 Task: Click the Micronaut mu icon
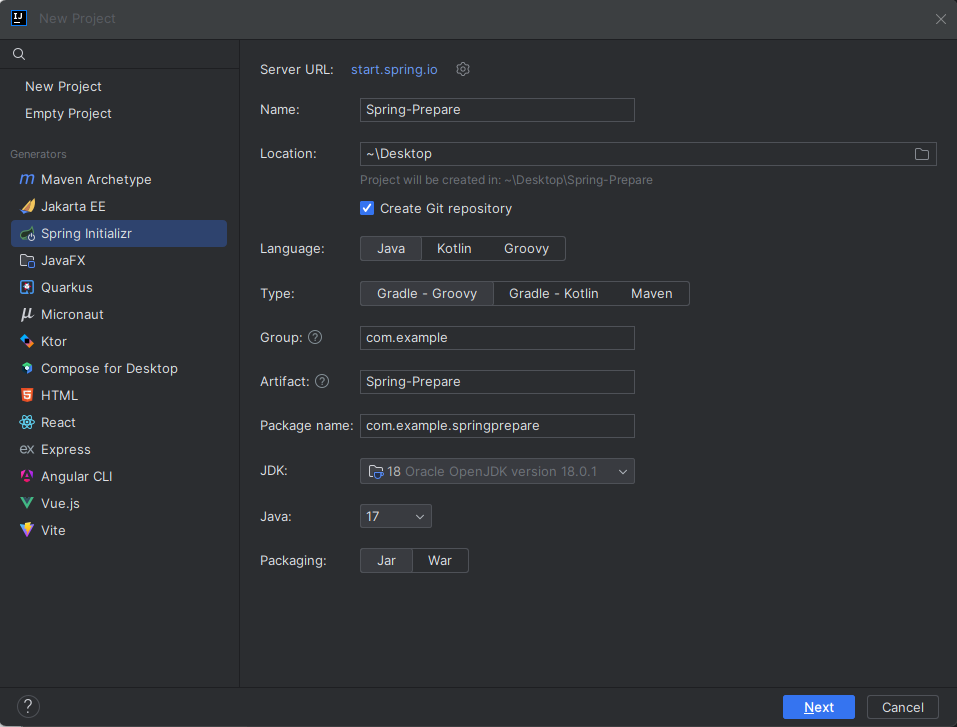coord(27,314)
